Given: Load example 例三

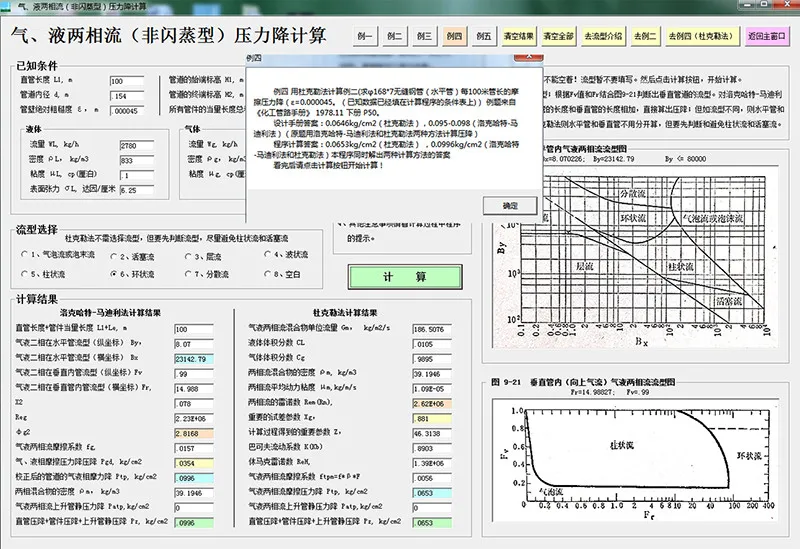Looking at the screenshot, I should [x=424, y=36].
